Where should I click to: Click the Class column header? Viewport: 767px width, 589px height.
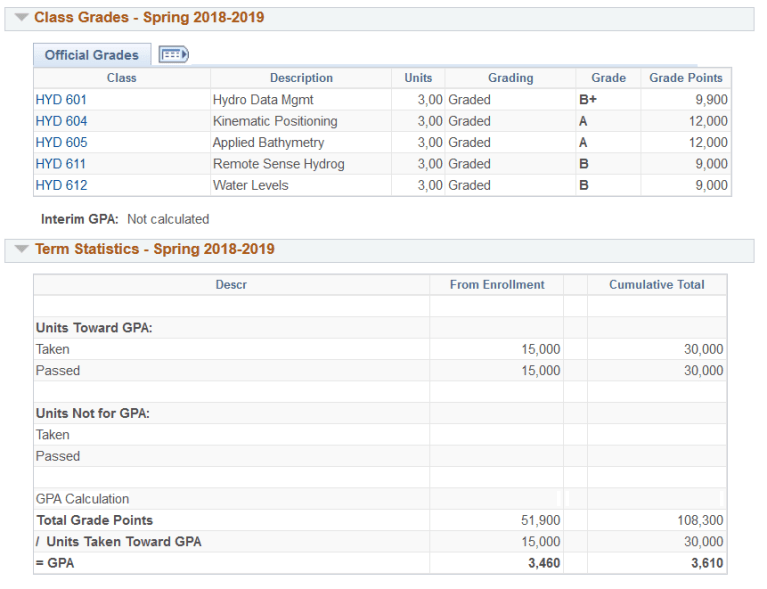tap(121, 78)
